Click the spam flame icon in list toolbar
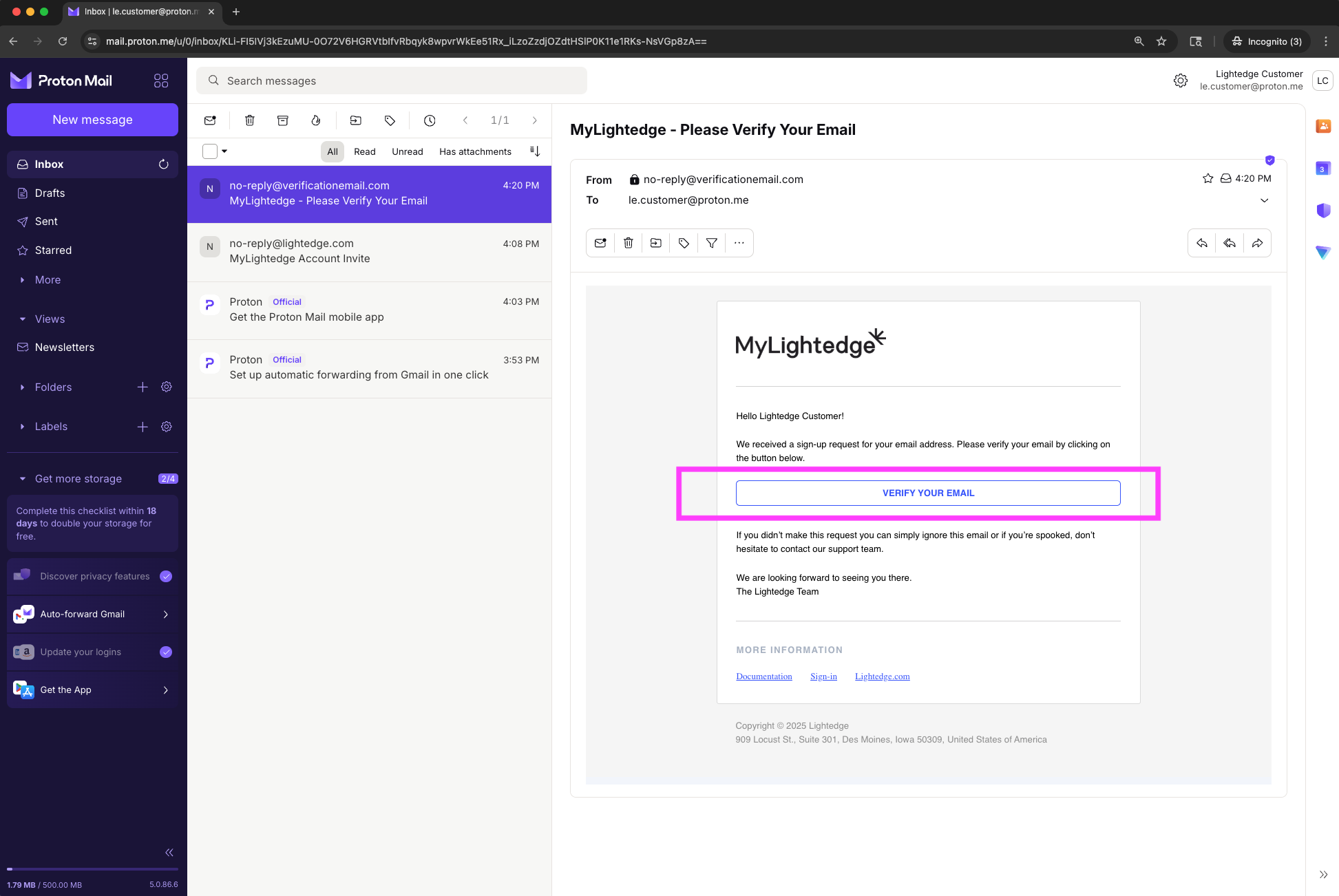 pyautogui.click(x=316, y=120)
